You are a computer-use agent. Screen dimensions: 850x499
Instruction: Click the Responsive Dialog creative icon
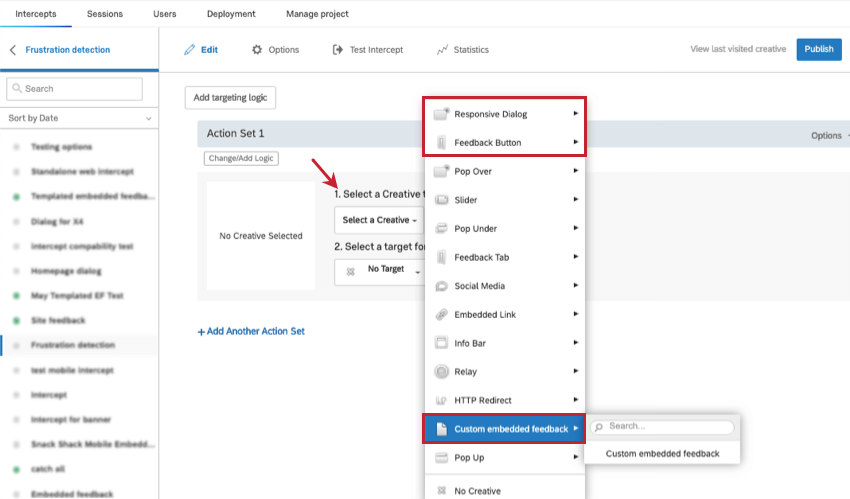point(442,114)
